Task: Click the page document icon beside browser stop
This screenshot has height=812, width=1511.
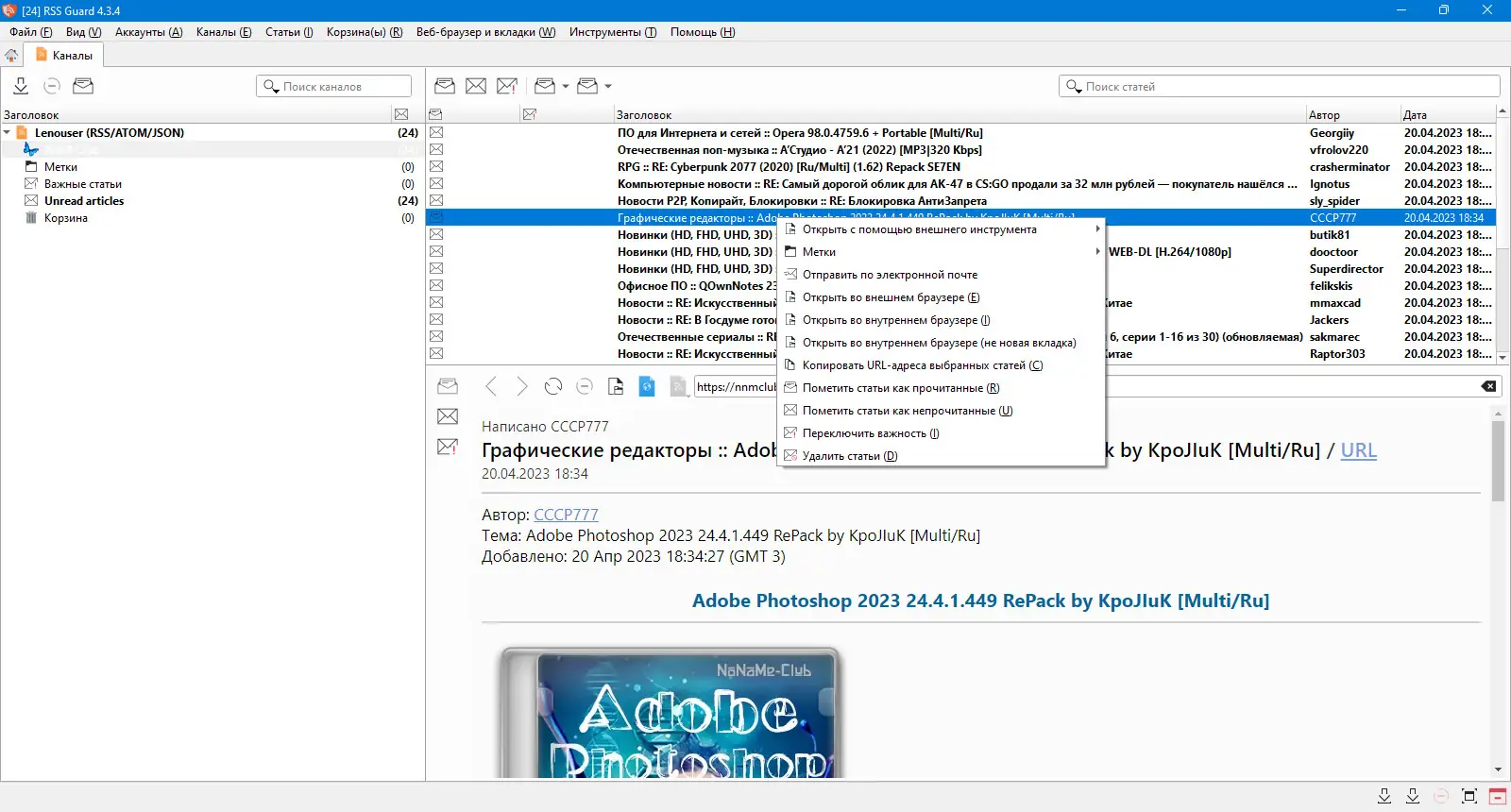Action: tap(616, 386)
